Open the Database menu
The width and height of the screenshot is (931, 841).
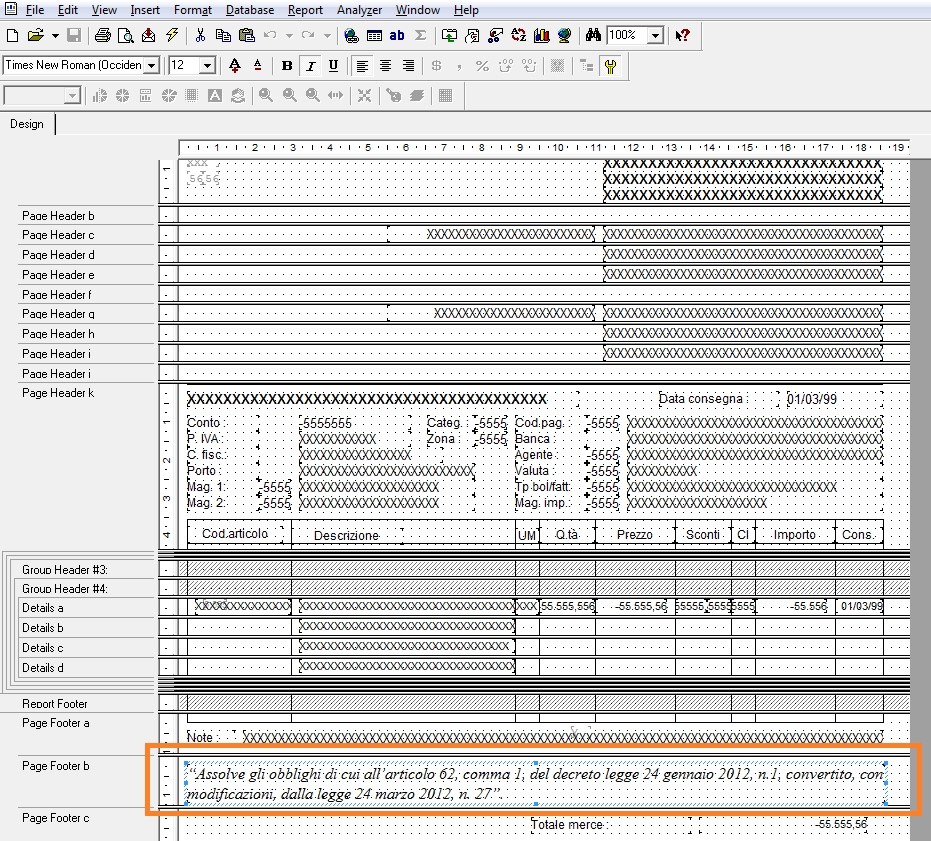pos(251,10)
